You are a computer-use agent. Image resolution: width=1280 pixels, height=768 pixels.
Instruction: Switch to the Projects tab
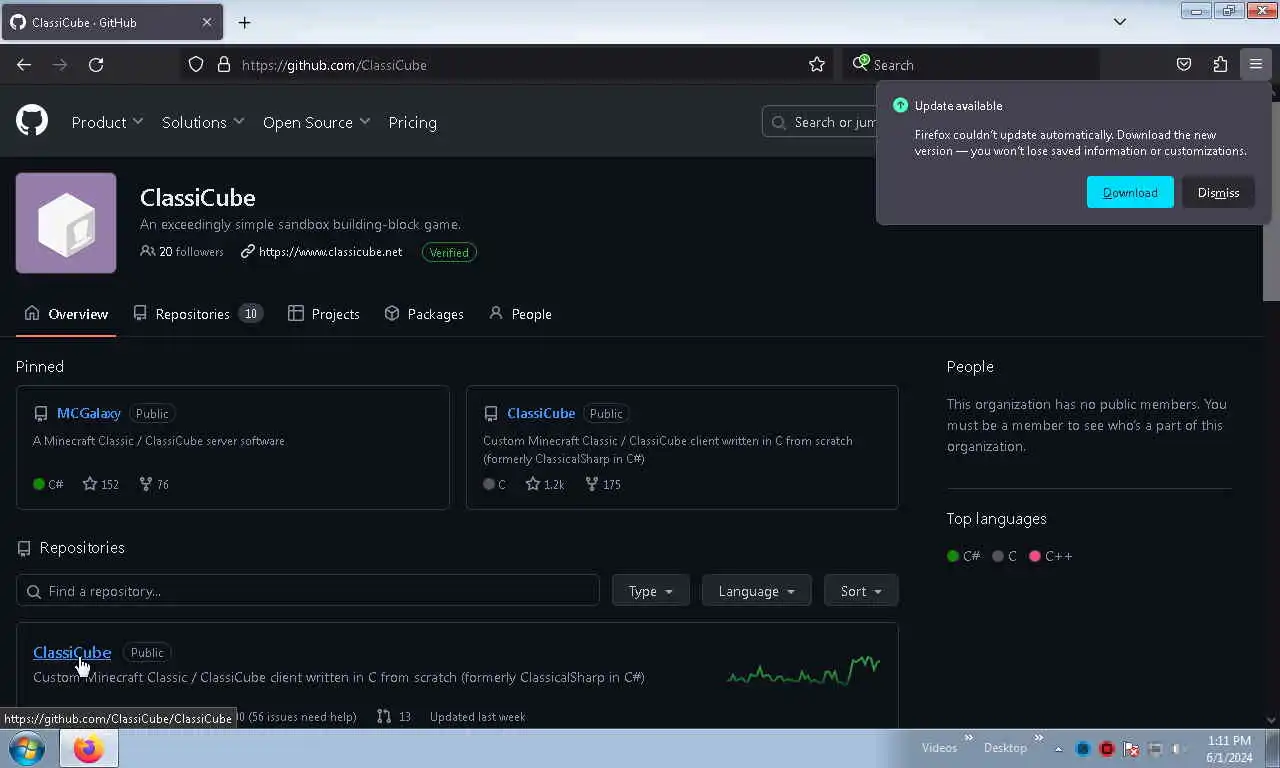point(323,314)
